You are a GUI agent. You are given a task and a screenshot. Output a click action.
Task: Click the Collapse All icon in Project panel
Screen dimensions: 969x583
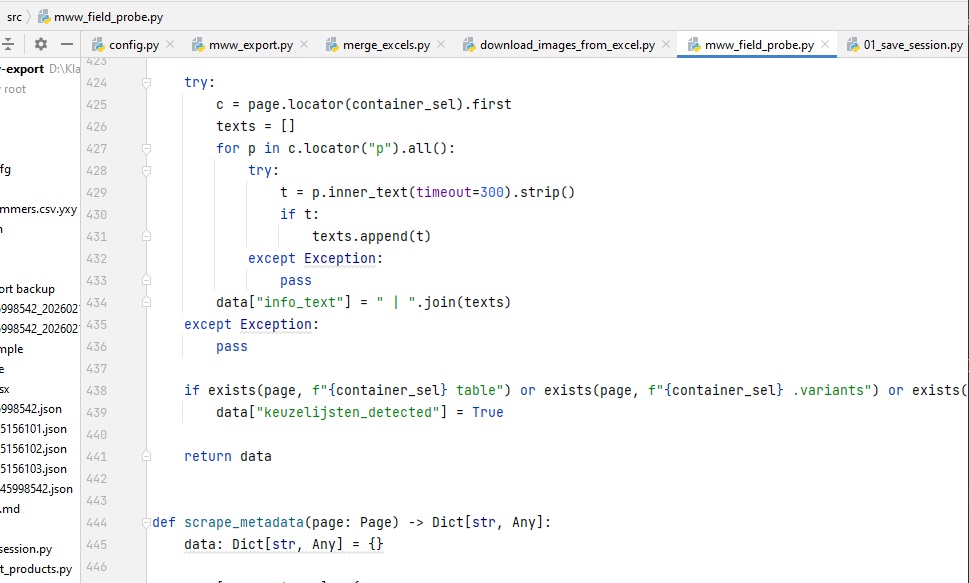[9, 44]
